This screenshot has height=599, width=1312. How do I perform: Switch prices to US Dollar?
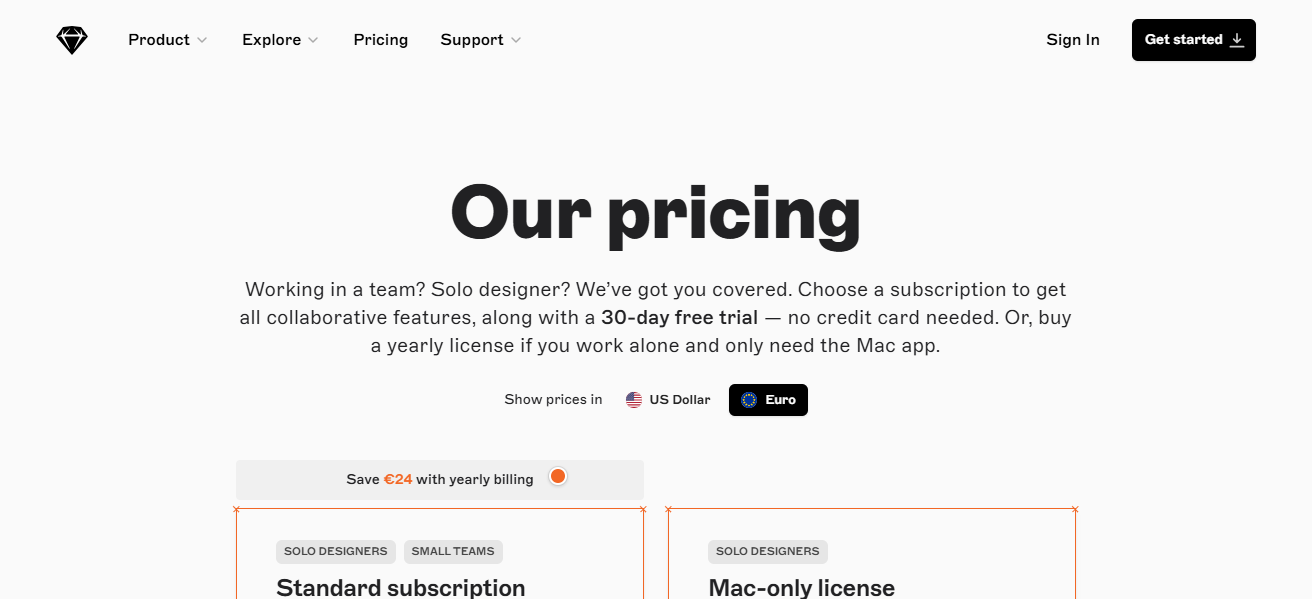(679, 400)
